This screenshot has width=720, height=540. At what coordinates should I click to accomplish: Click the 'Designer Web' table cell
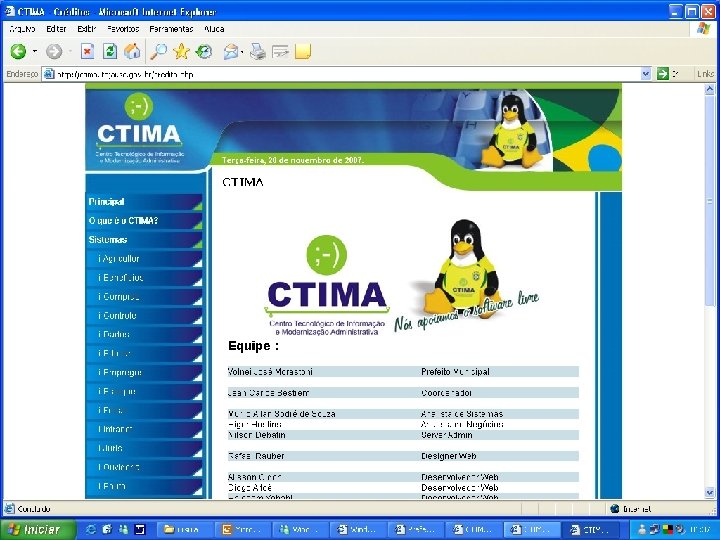click(449, 456)
